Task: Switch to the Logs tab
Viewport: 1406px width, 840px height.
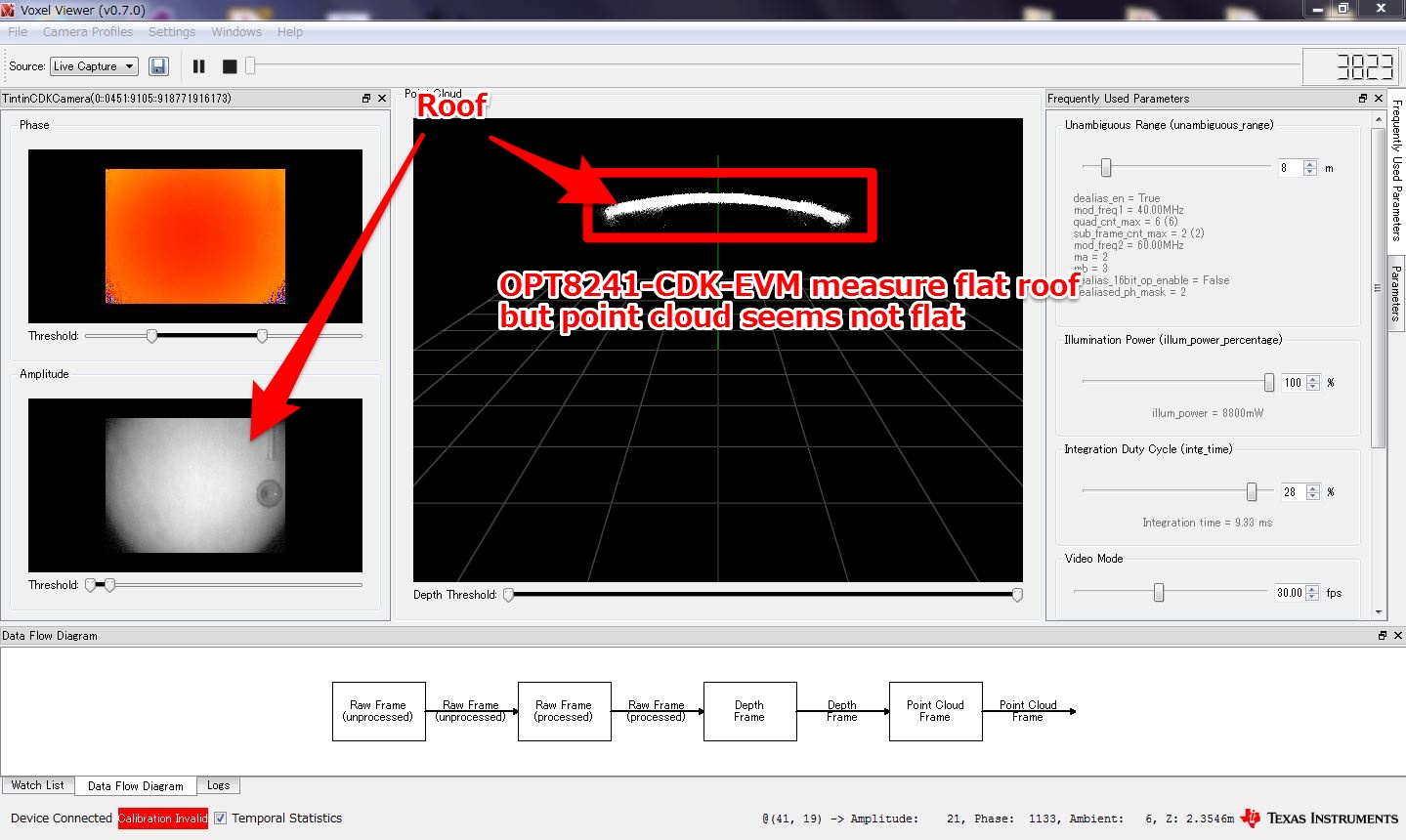Action: (219, 785)
